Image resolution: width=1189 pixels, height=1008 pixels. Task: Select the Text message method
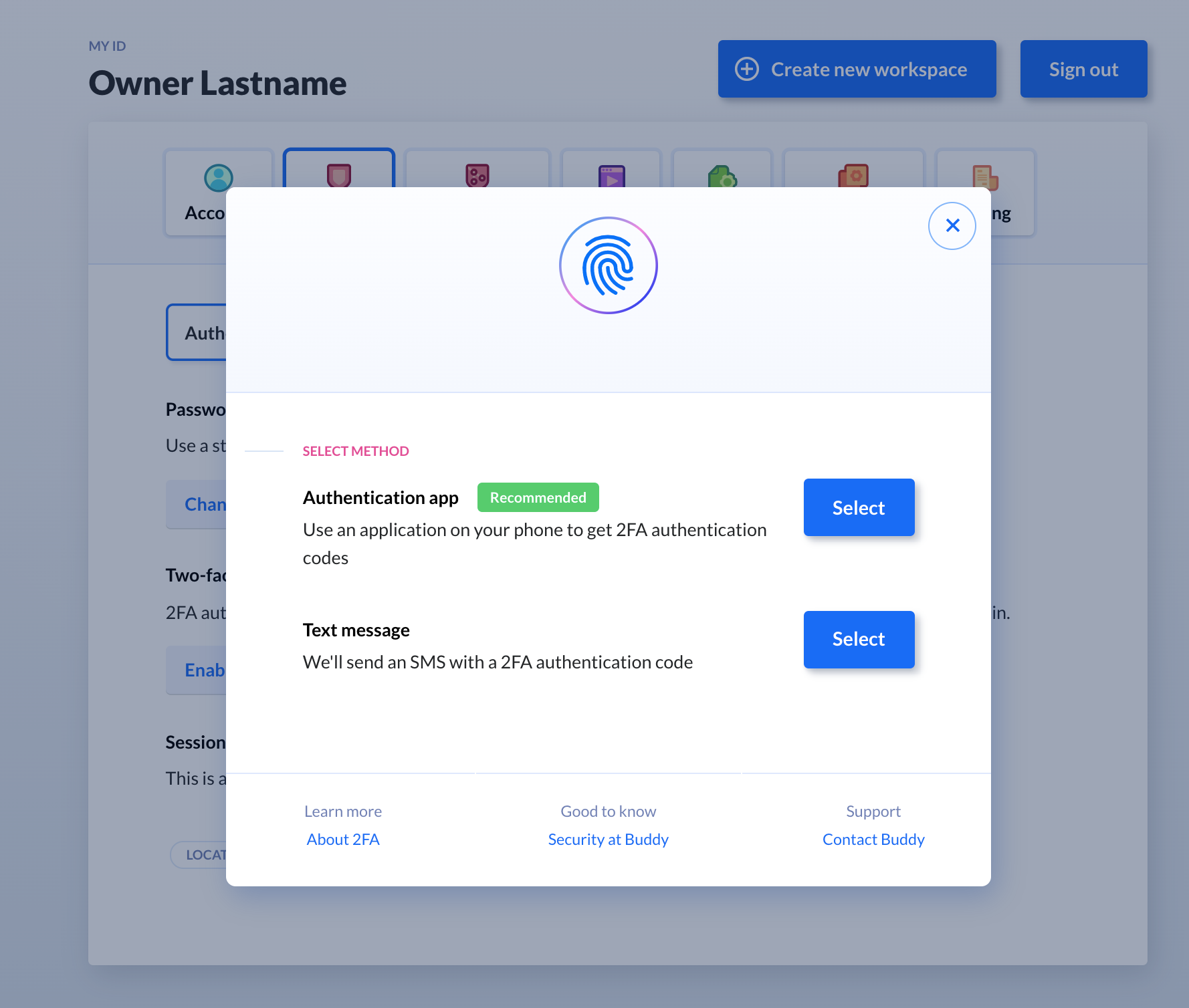click(859, 639)
